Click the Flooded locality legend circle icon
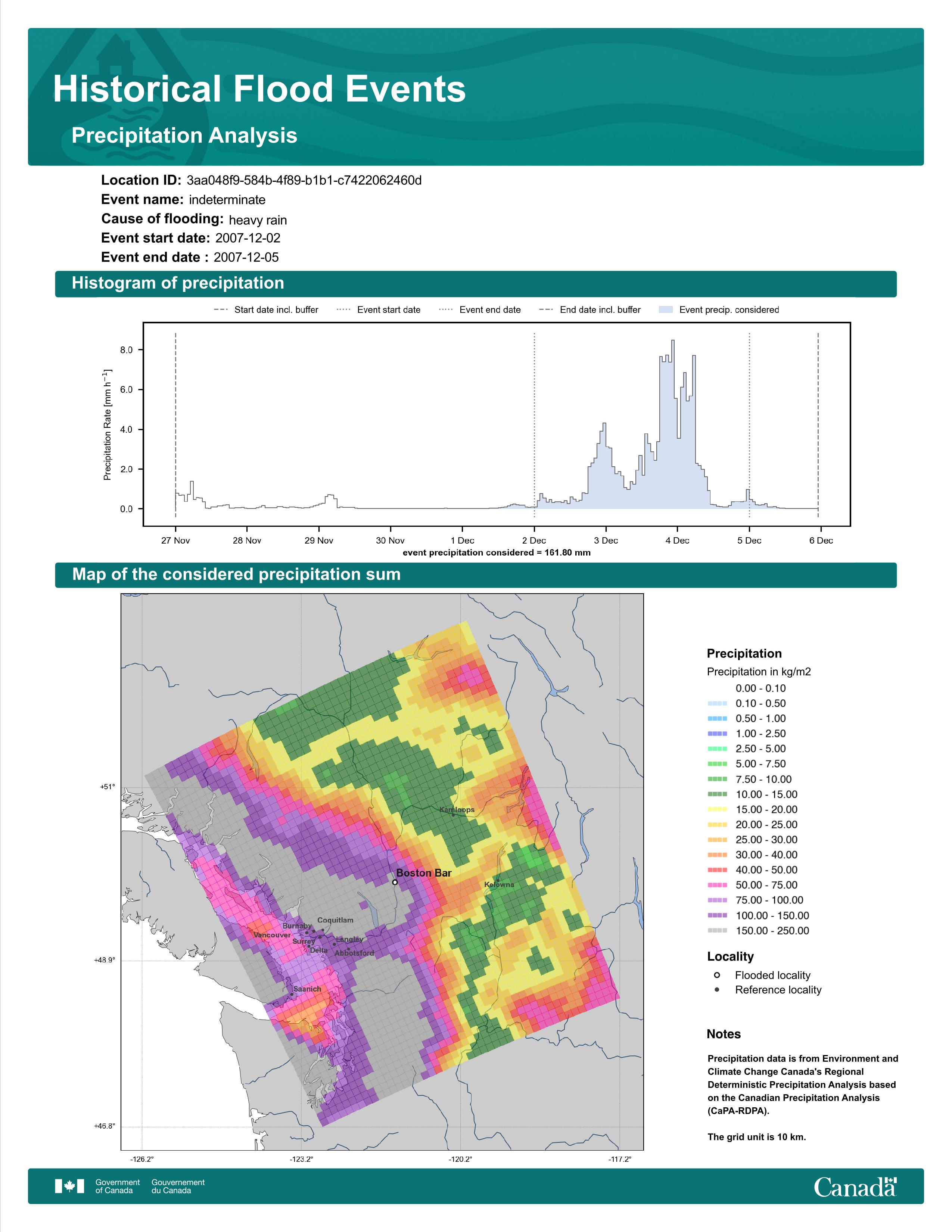The width and height of the screenshot is (952, 1232). click(717, 975)
